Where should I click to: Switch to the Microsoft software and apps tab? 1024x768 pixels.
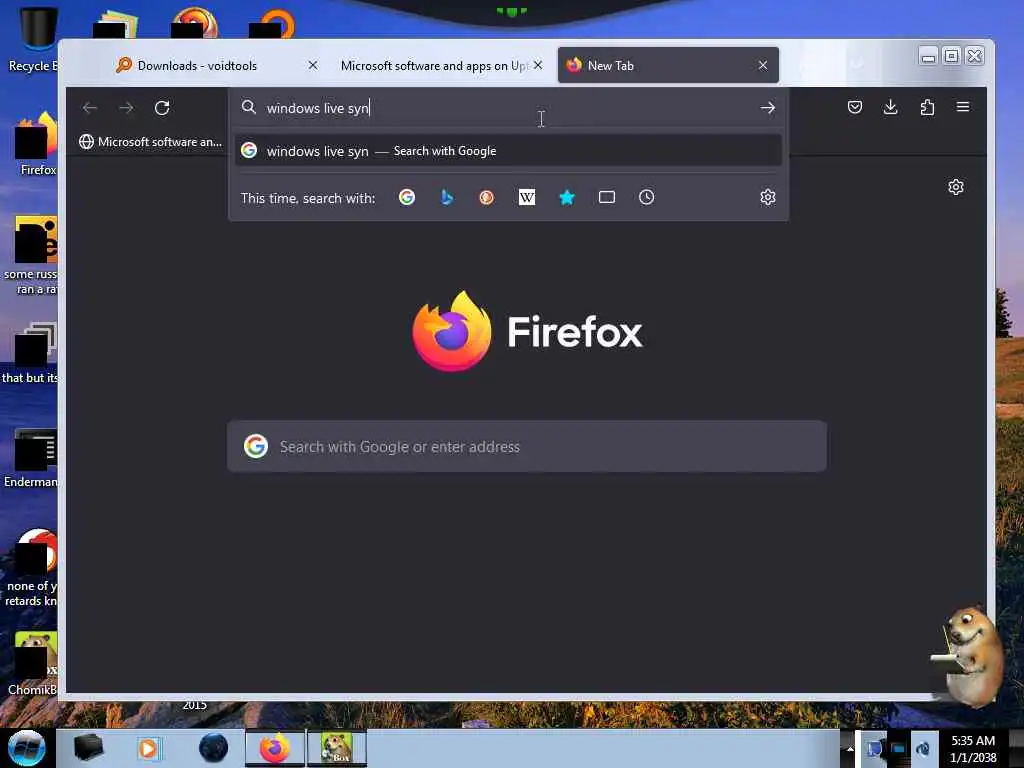coord(441,65)
